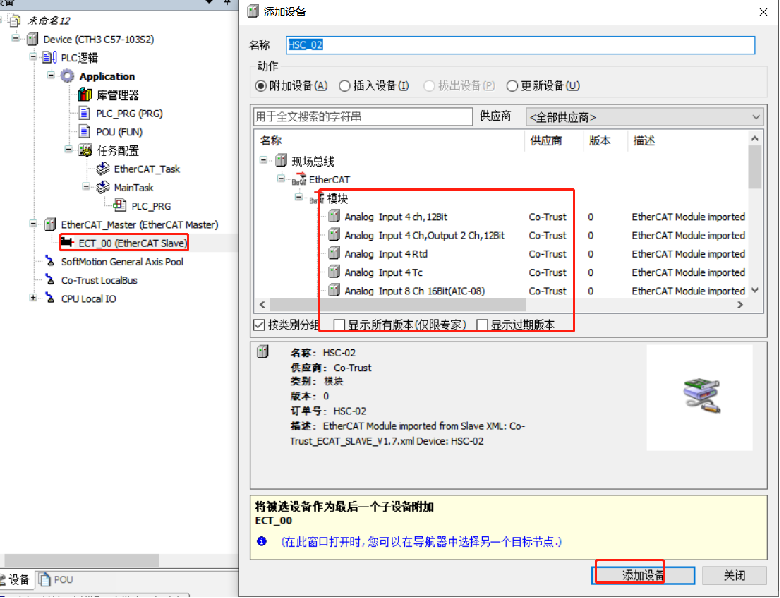Click icon of Analog Input 4 Ch,Output 2 Ch,12Bit
The height and width of the screenshot is (598, 780).
click(334, 235)
